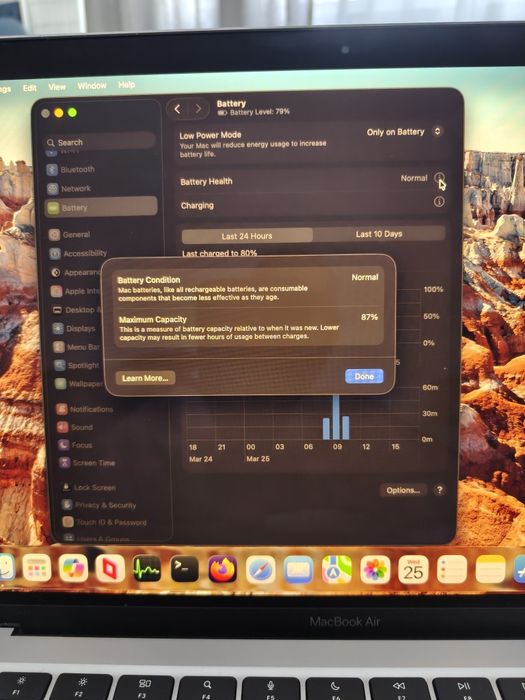525x700 pixels.
Task: Click the 'Last charged to 80%' text
Action: click(x=219, y=253)
